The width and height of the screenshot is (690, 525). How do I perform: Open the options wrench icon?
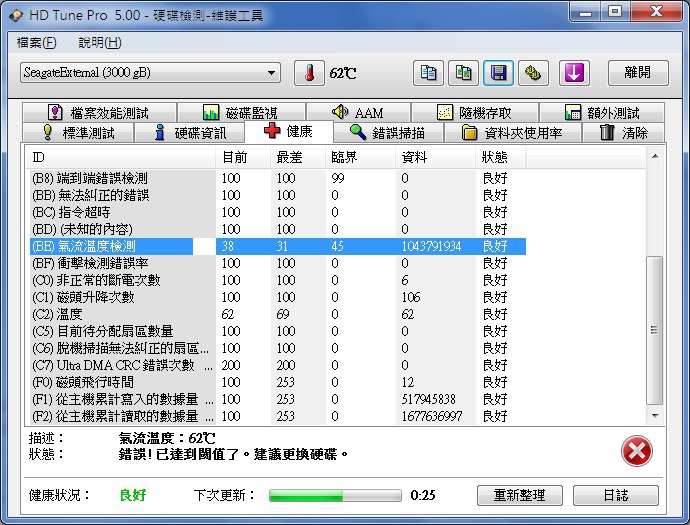tap(533, 73)
